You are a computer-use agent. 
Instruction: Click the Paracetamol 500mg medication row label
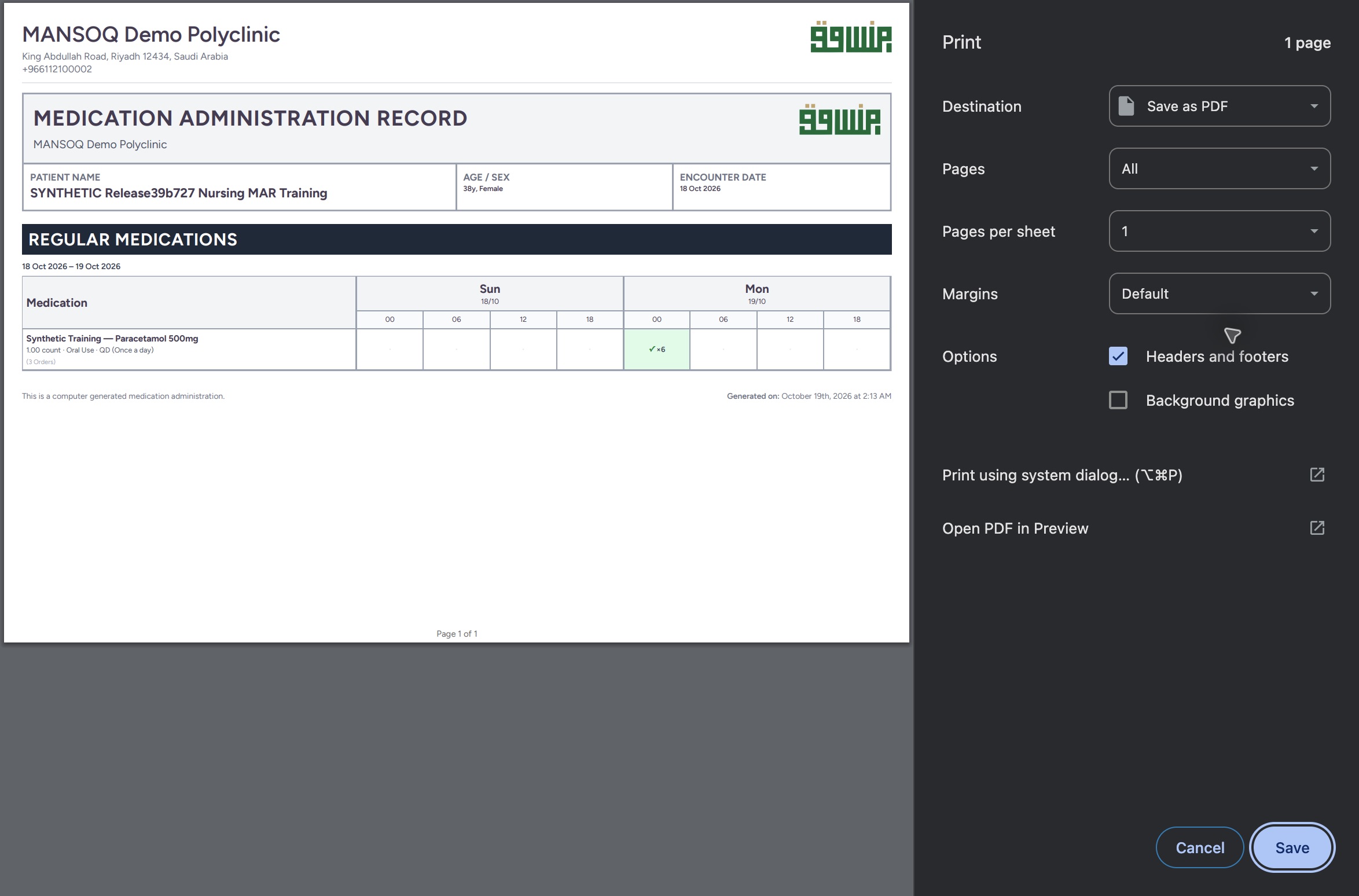point(112,339)
